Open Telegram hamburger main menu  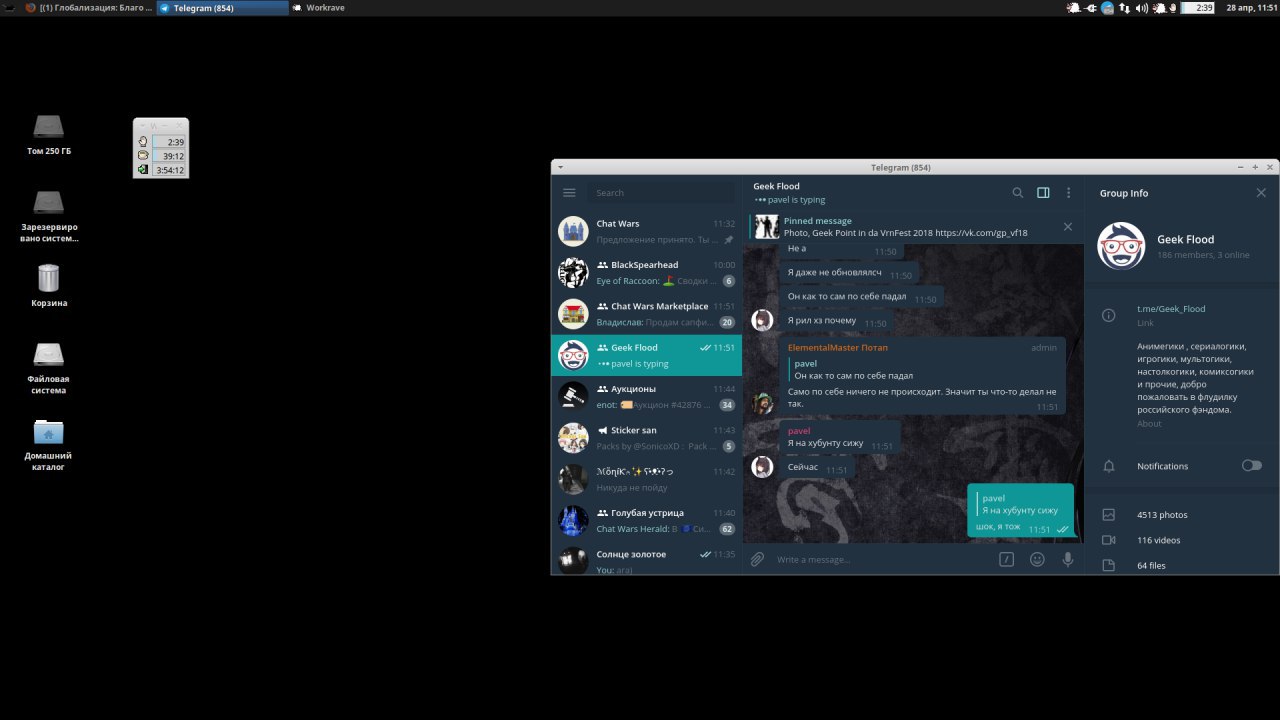(x=569, y=193)
